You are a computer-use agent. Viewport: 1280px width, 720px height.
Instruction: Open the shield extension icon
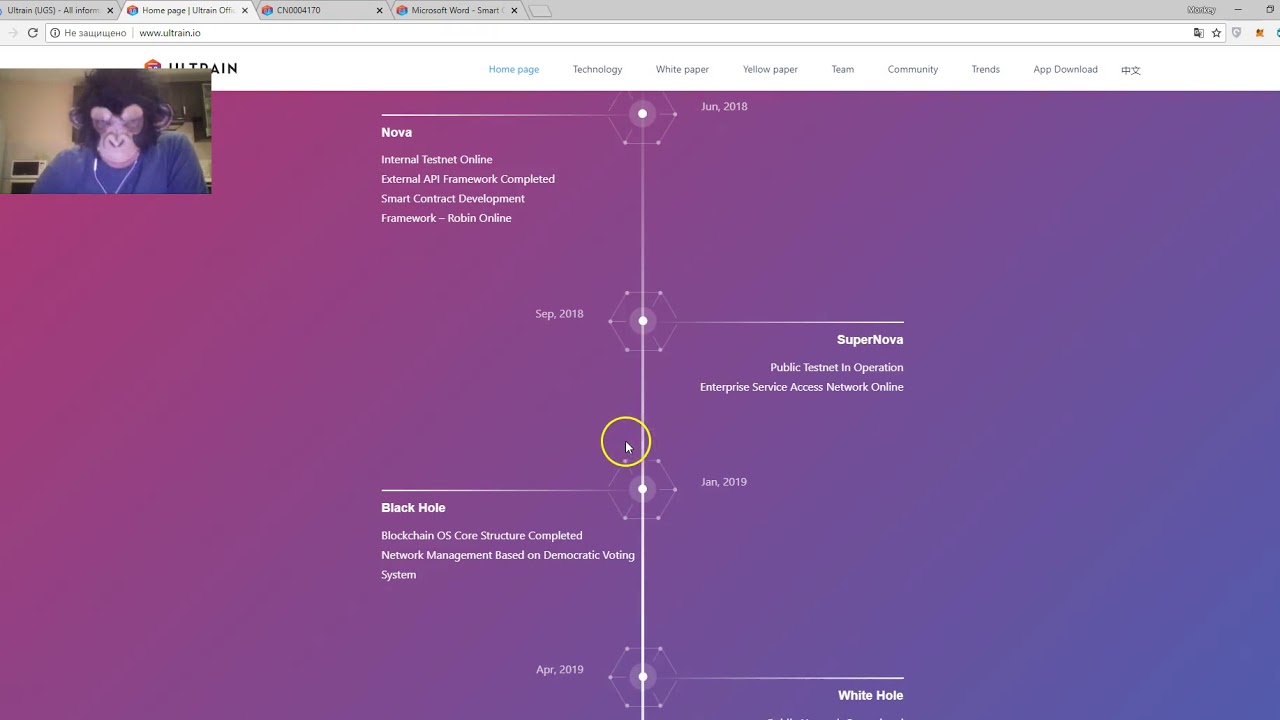(1236, 33)
